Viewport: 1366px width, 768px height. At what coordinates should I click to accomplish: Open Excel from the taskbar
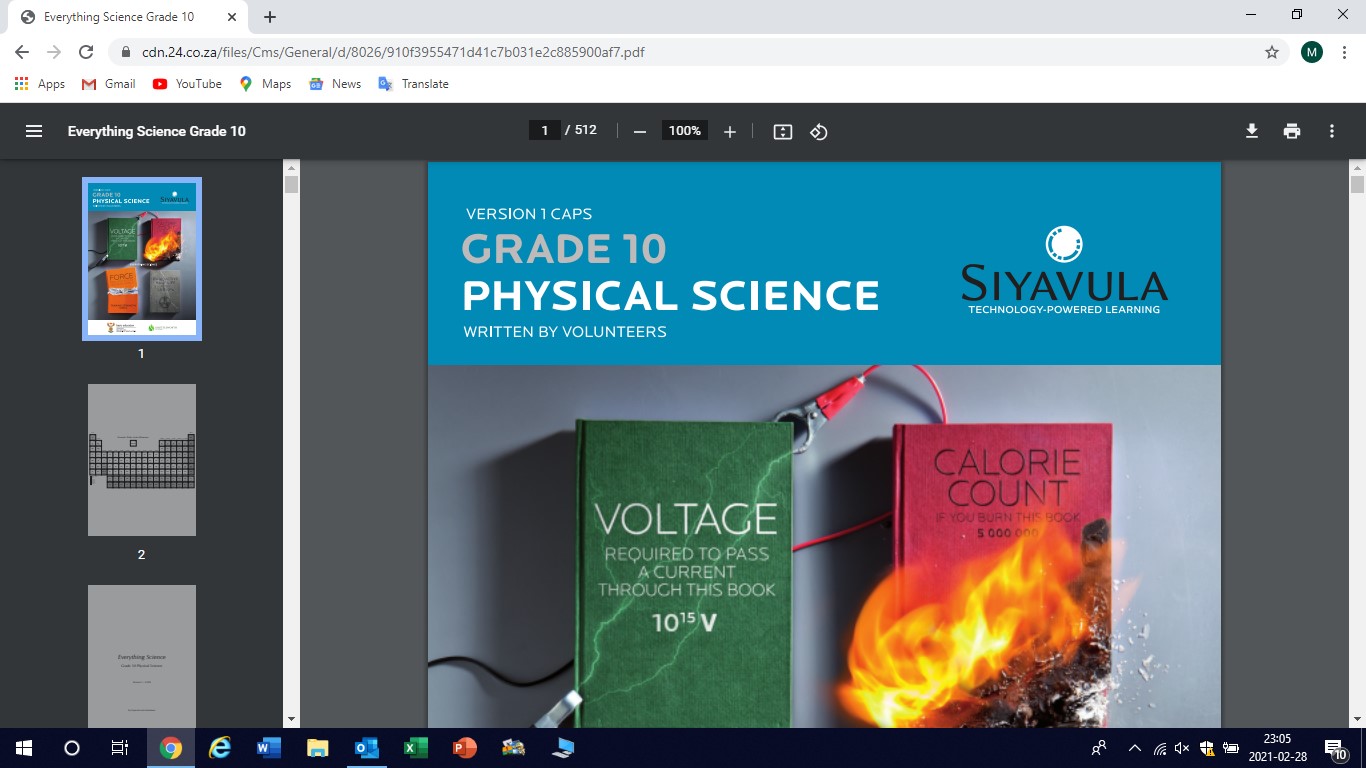coord(415,747)
